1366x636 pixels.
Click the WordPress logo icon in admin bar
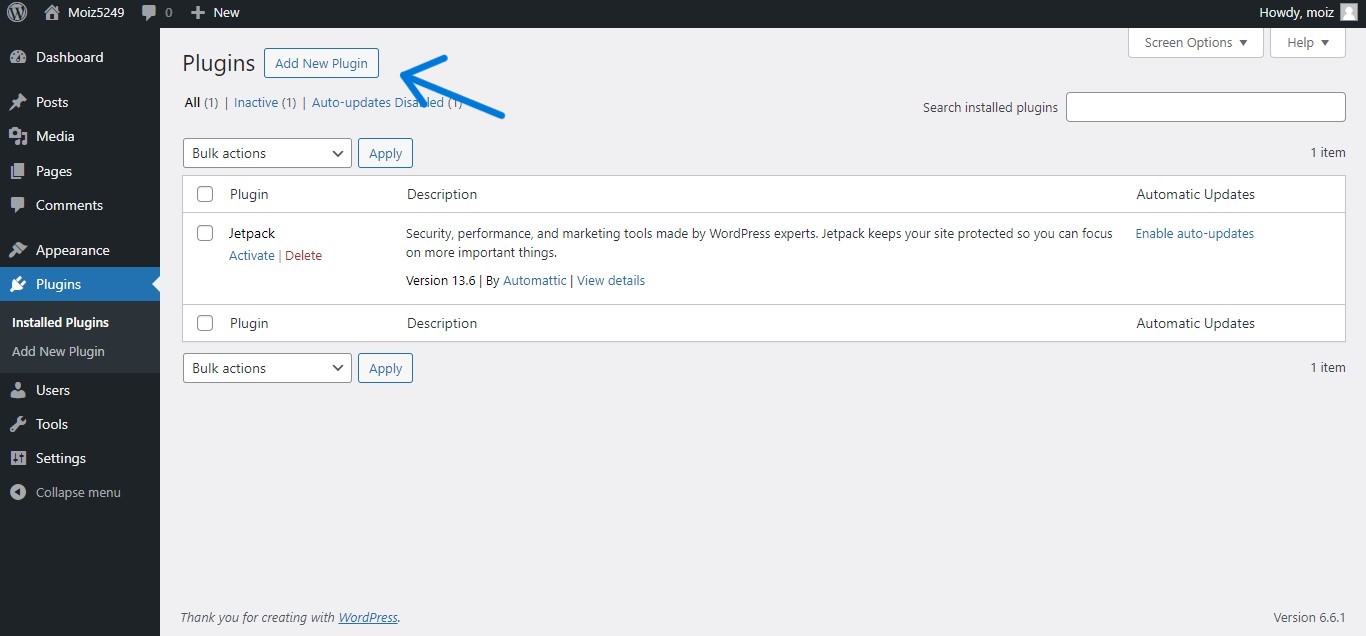[x=17, y=13]
